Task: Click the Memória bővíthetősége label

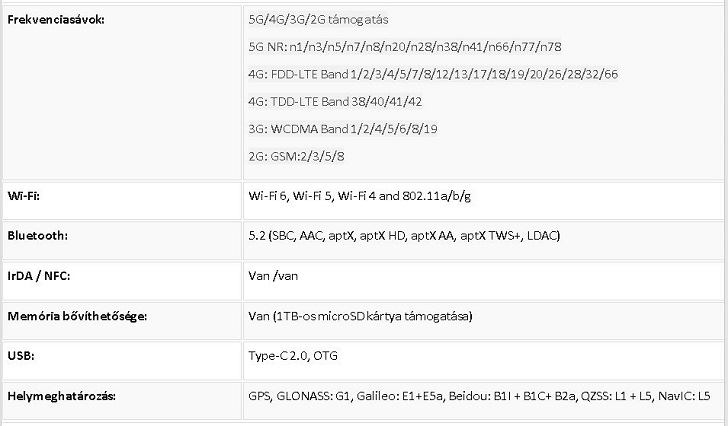Action: [x=77, y=316]
